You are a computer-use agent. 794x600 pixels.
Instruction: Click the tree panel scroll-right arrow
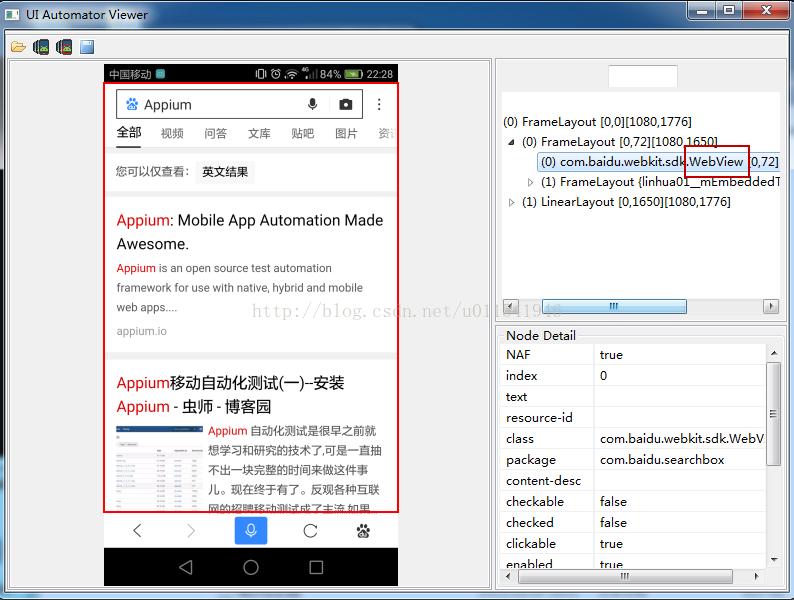coord(771,306)
